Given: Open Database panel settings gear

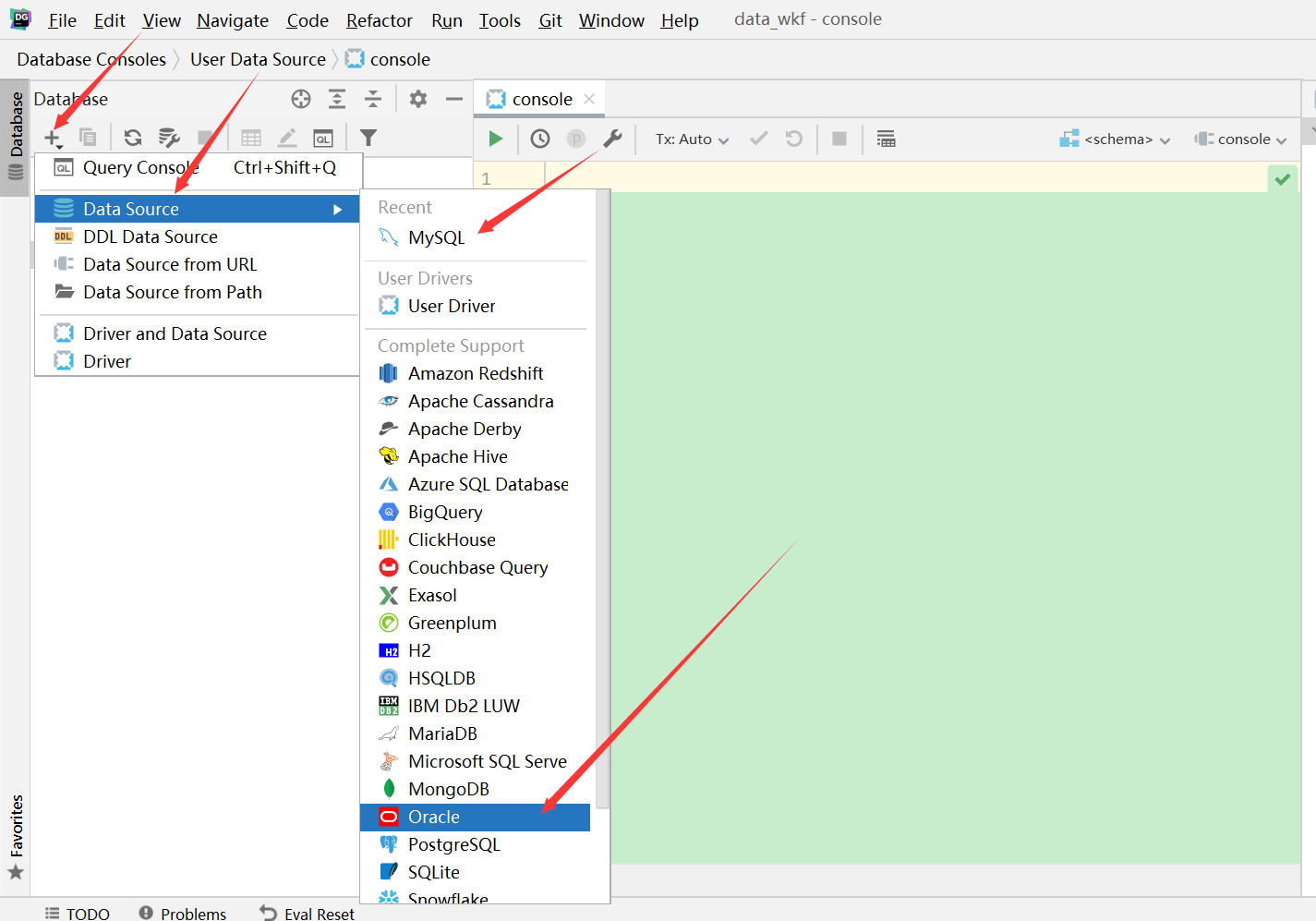Looking at the screenshot, I should [x=418, y=99].
